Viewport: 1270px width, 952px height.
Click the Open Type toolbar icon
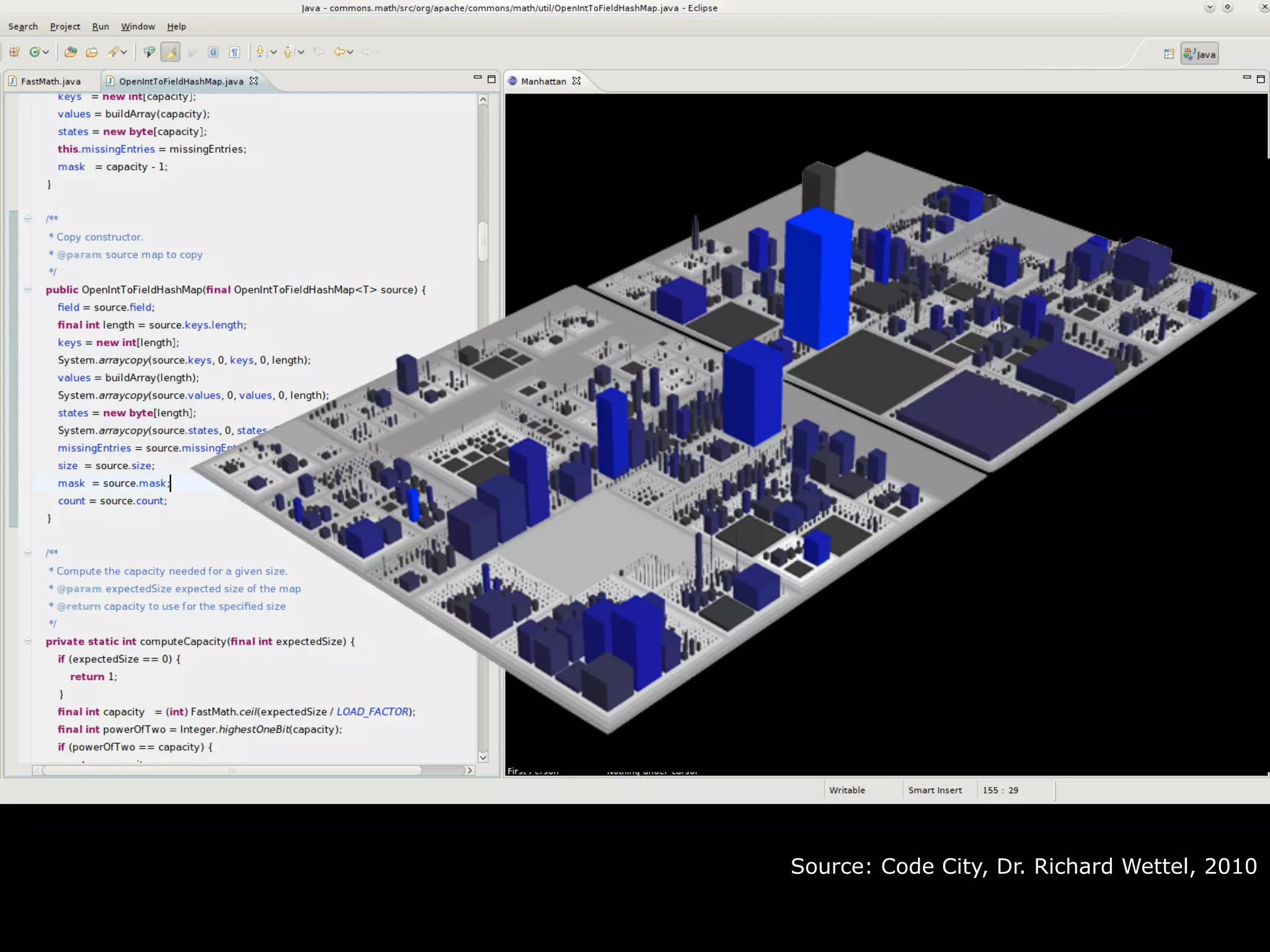click(x=71, y=52)
